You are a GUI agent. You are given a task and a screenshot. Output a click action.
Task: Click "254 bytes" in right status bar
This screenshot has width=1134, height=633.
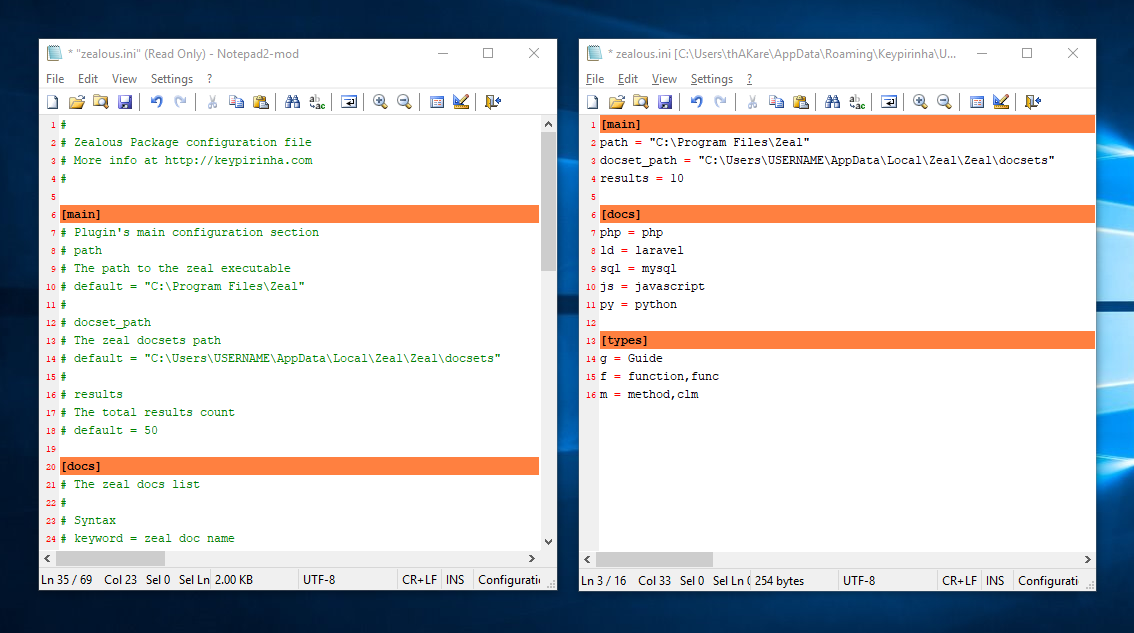[780, 581]
